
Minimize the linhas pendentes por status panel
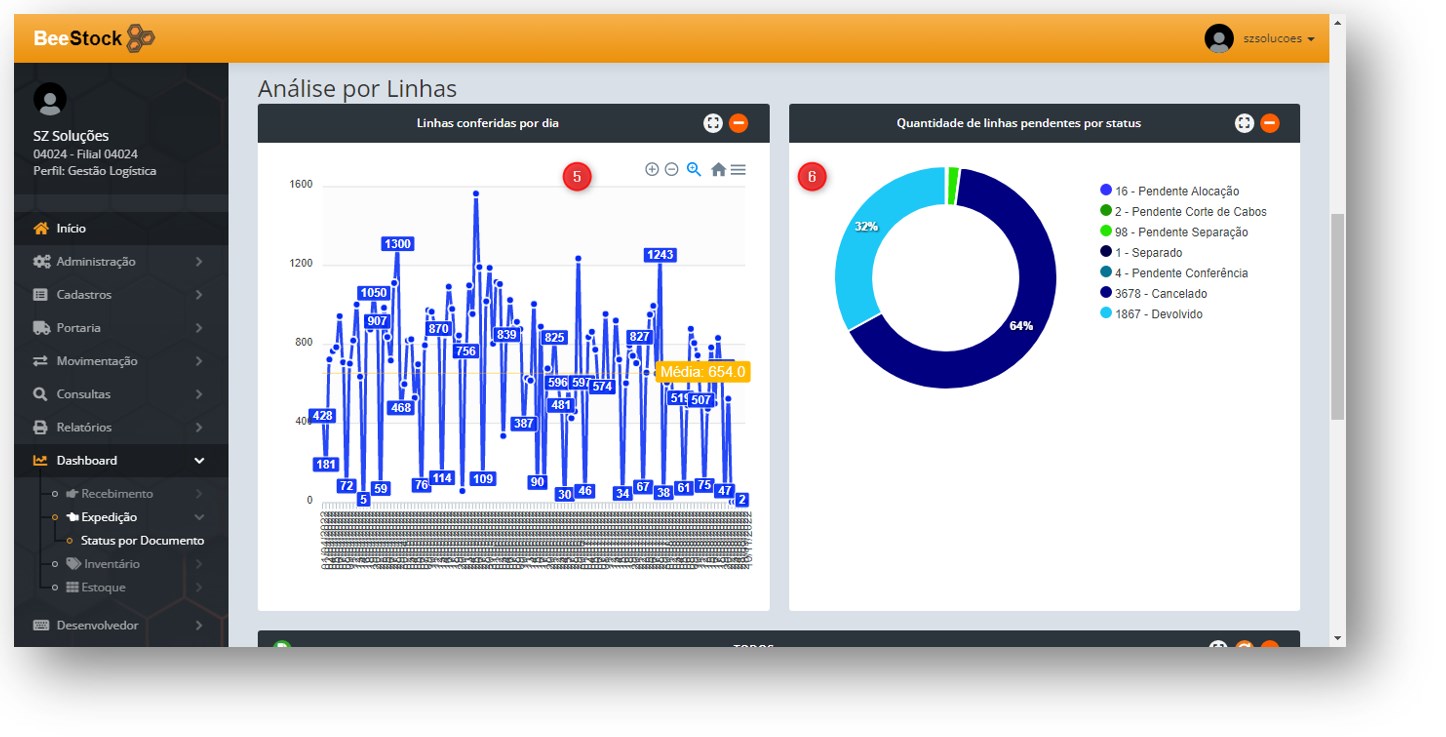(1269, 123)
